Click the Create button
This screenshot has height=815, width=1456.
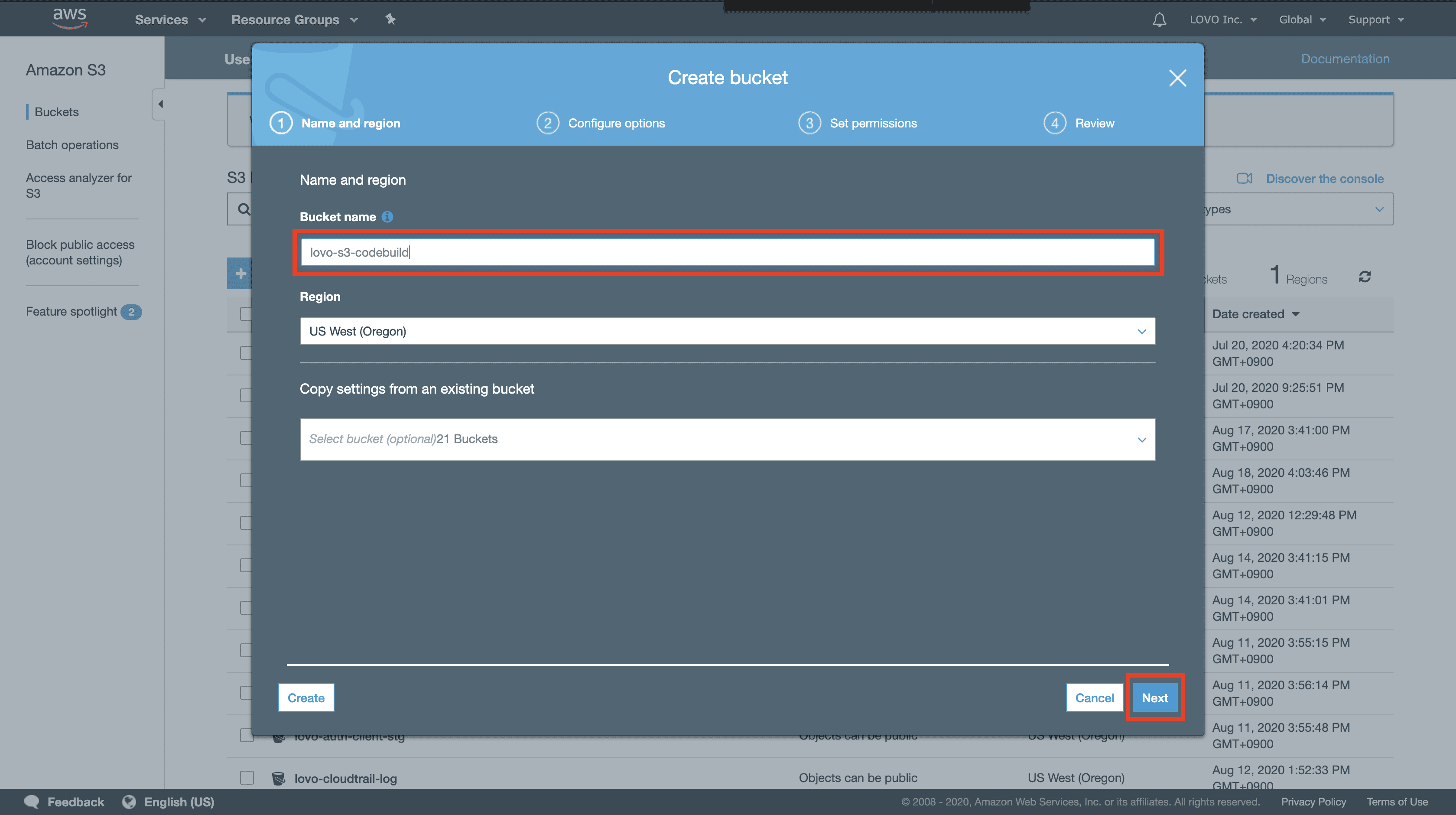pos(306,698)
